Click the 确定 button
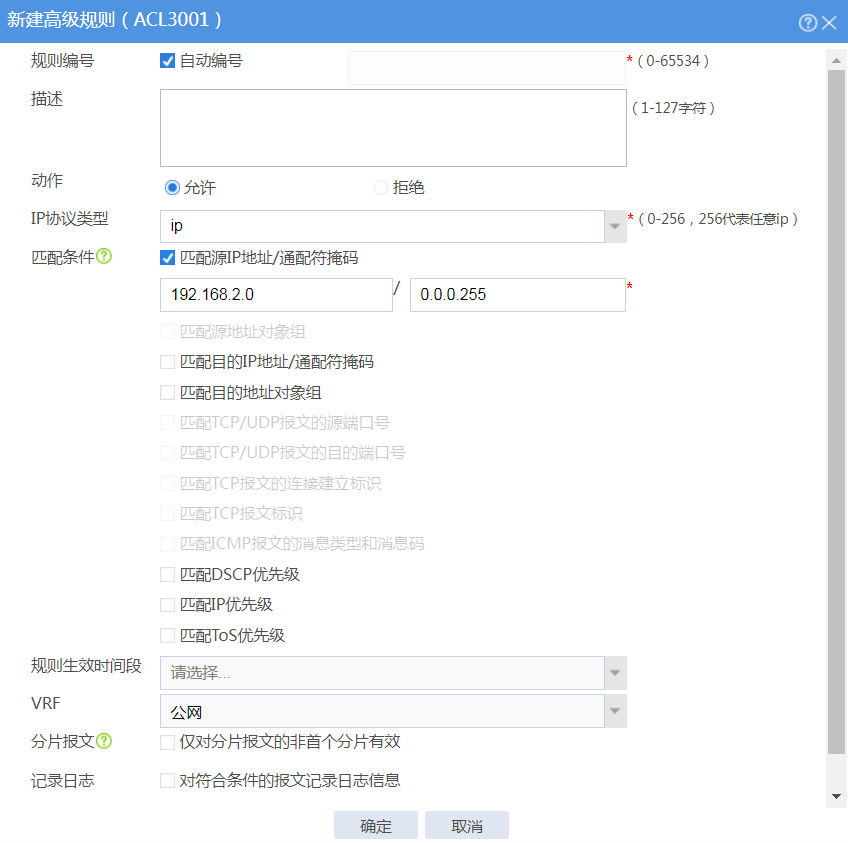 pos(376,826)
